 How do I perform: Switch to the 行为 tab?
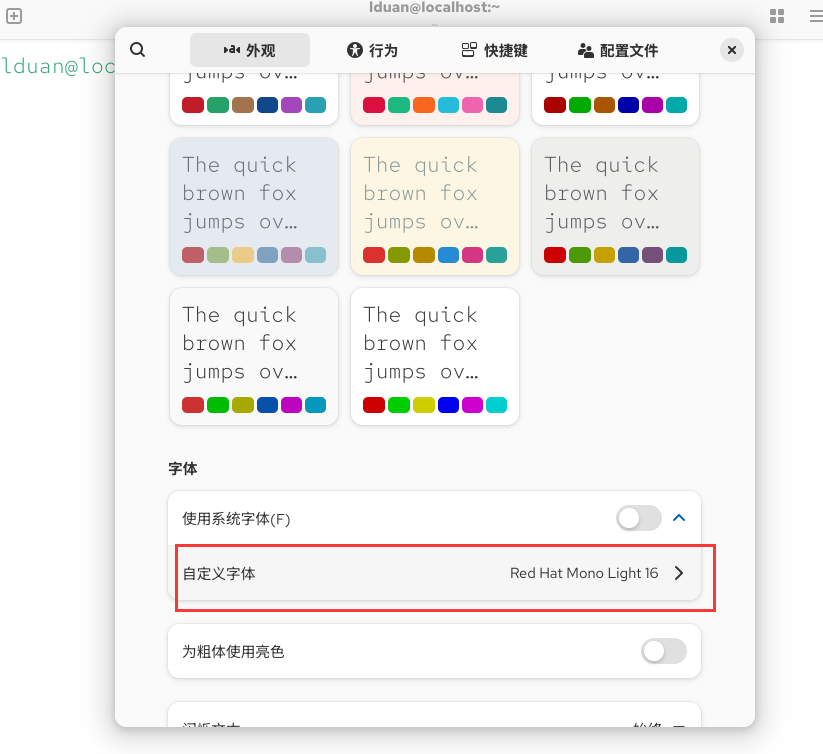[x=372, y=50]
